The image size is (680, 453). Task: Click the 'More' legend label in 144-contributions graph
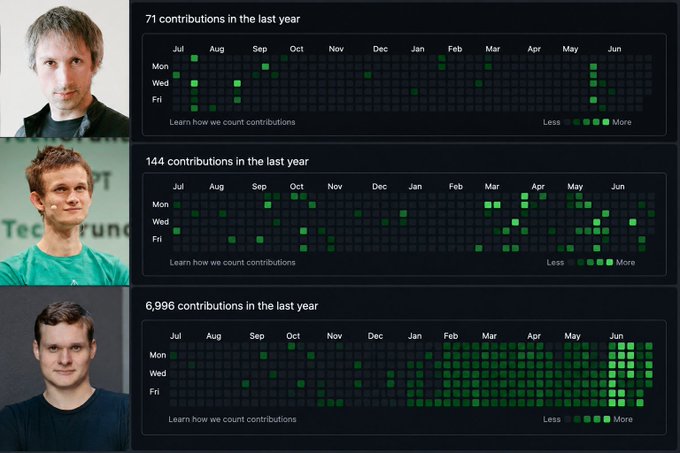click(x=625, y=262)
